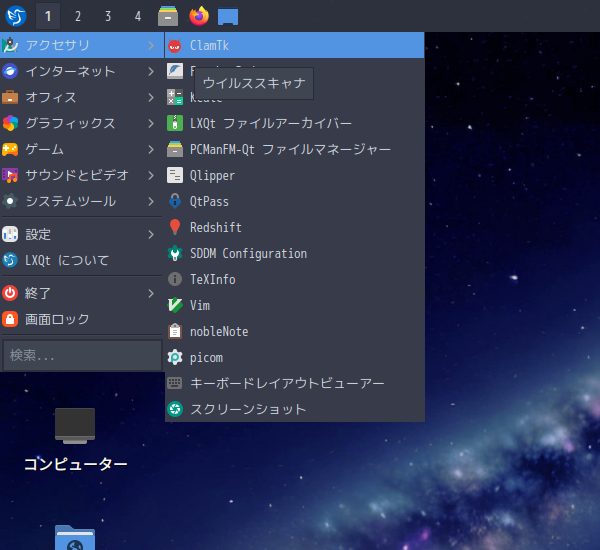Open the LXQt main menu button
Image resolution: width=600 pixels, height=550 pixels.
(16, 16)
